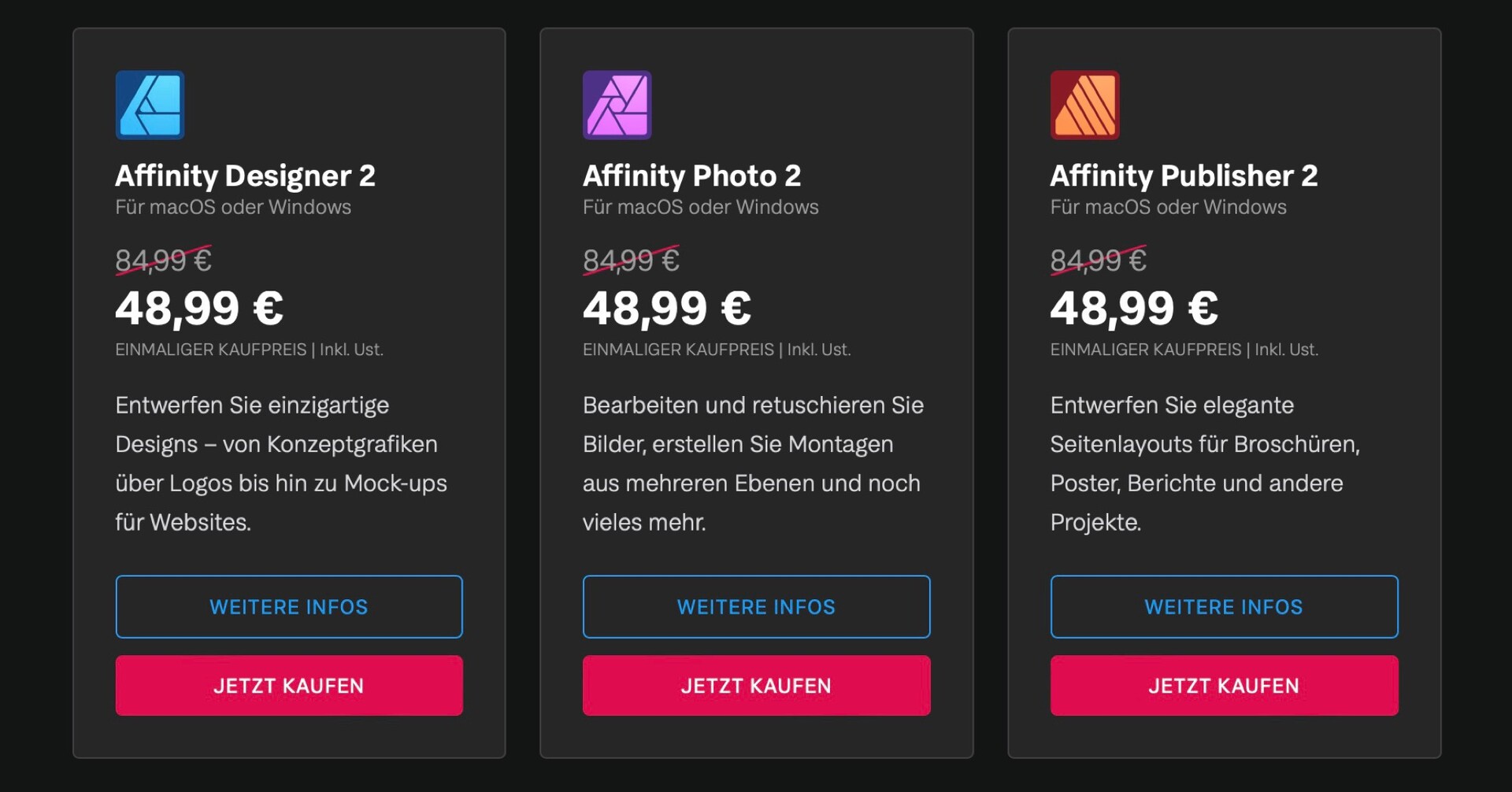Click the Publisher description about Broschüren
Viewport: 1512px width, 792px height.
(x=1206, y=464)
